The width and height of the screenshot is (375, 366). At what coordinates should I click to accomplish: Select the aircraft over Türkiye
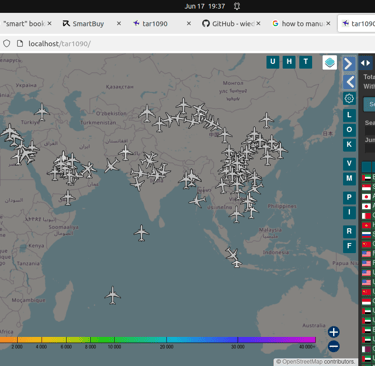coord(42,112)
